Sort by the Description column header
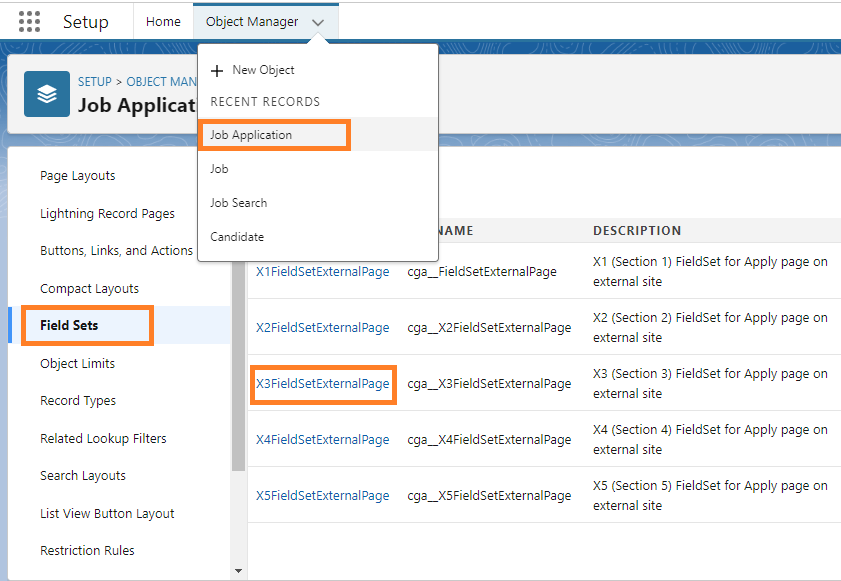The image size is (841, 581). [637, 231]
